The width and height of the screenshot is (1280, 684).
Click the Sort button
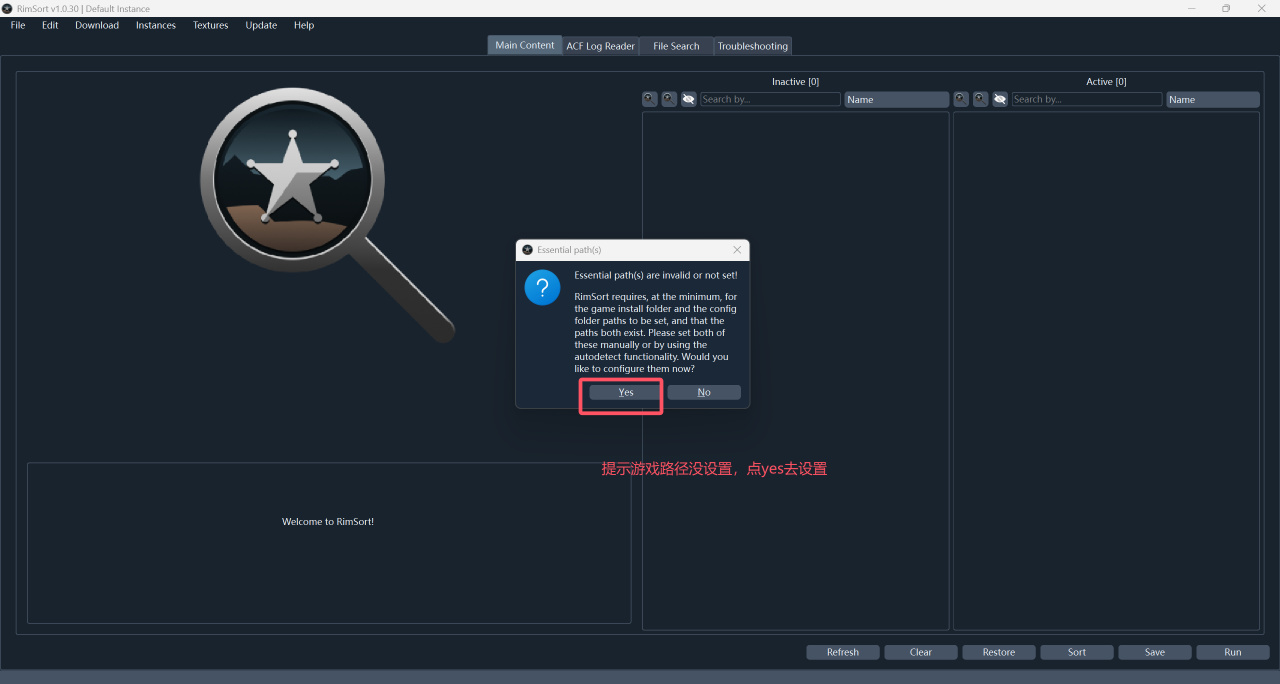point(1077,652)
